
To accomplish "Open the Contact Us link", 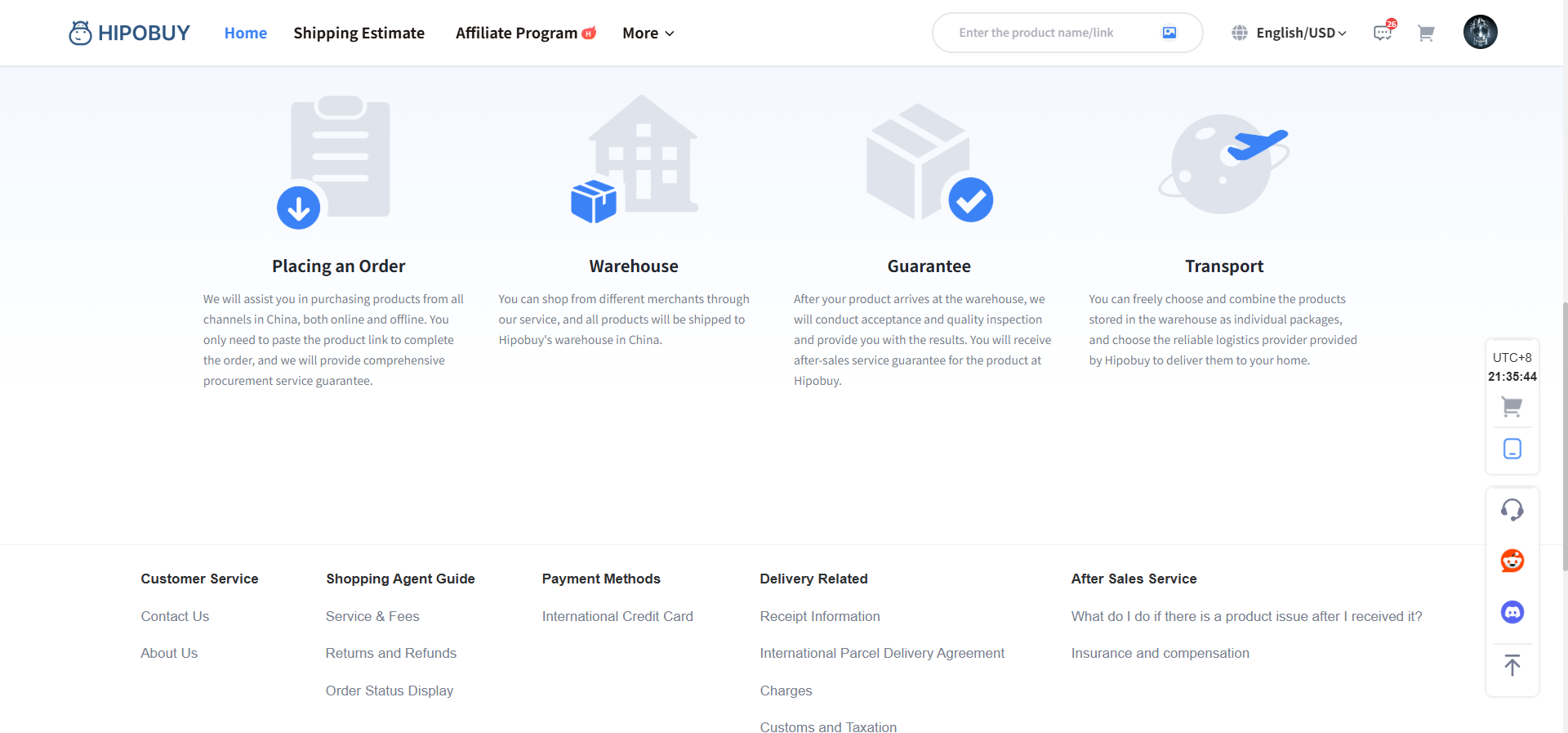I will coord(175,616).
